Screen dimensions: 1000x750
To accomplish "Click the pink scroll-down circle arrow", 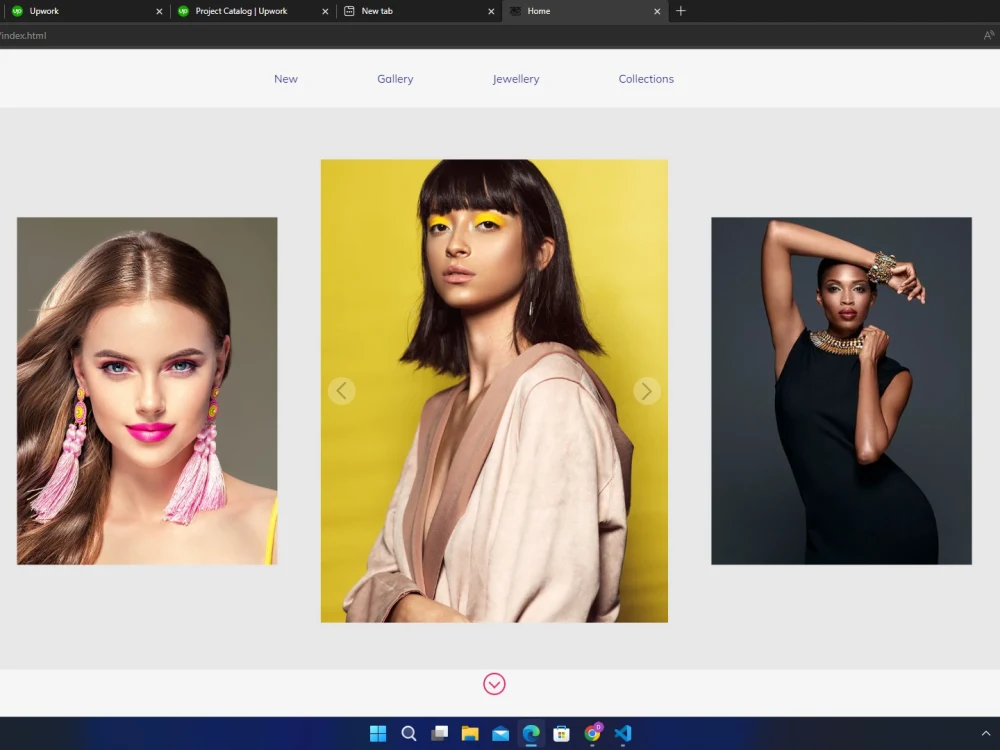I will (x=494, y=684).
